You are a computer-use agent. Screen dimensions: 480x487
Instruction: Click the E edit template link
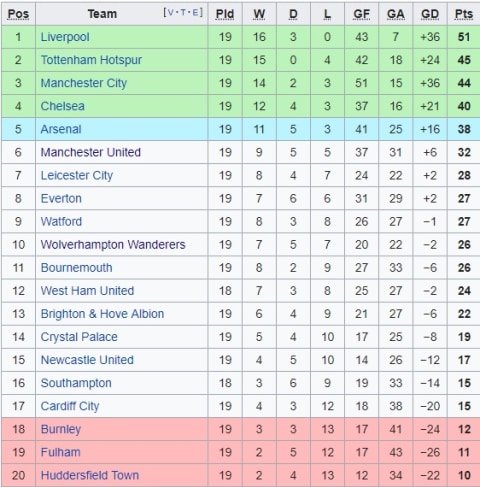point(195,13)
